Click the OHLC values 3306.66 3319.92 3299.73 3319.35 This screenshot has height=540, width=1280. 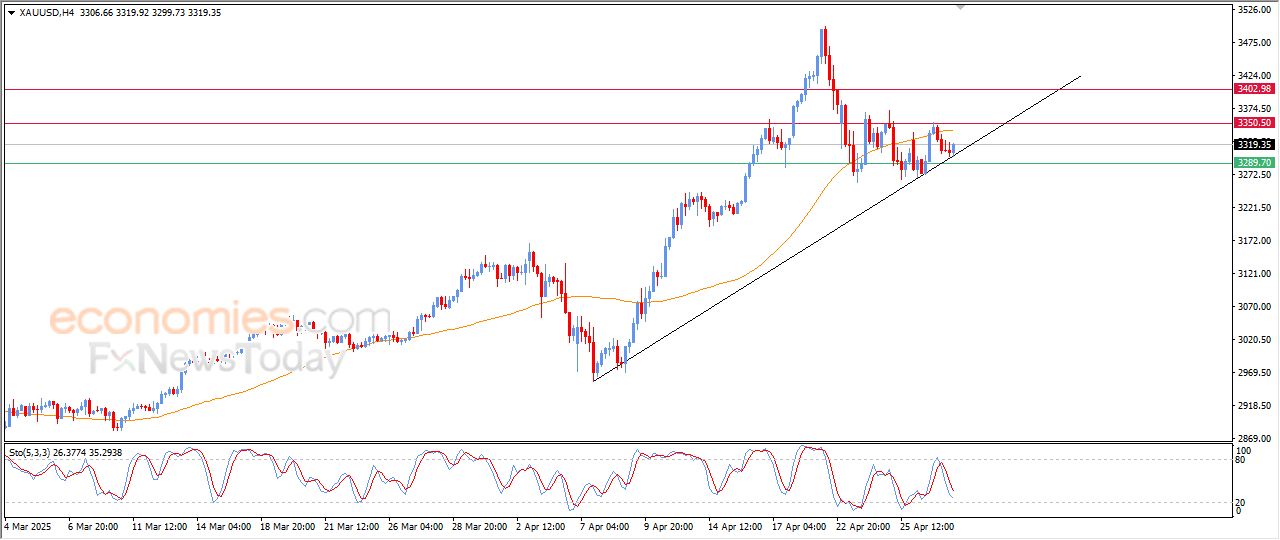tap(151, 13)
